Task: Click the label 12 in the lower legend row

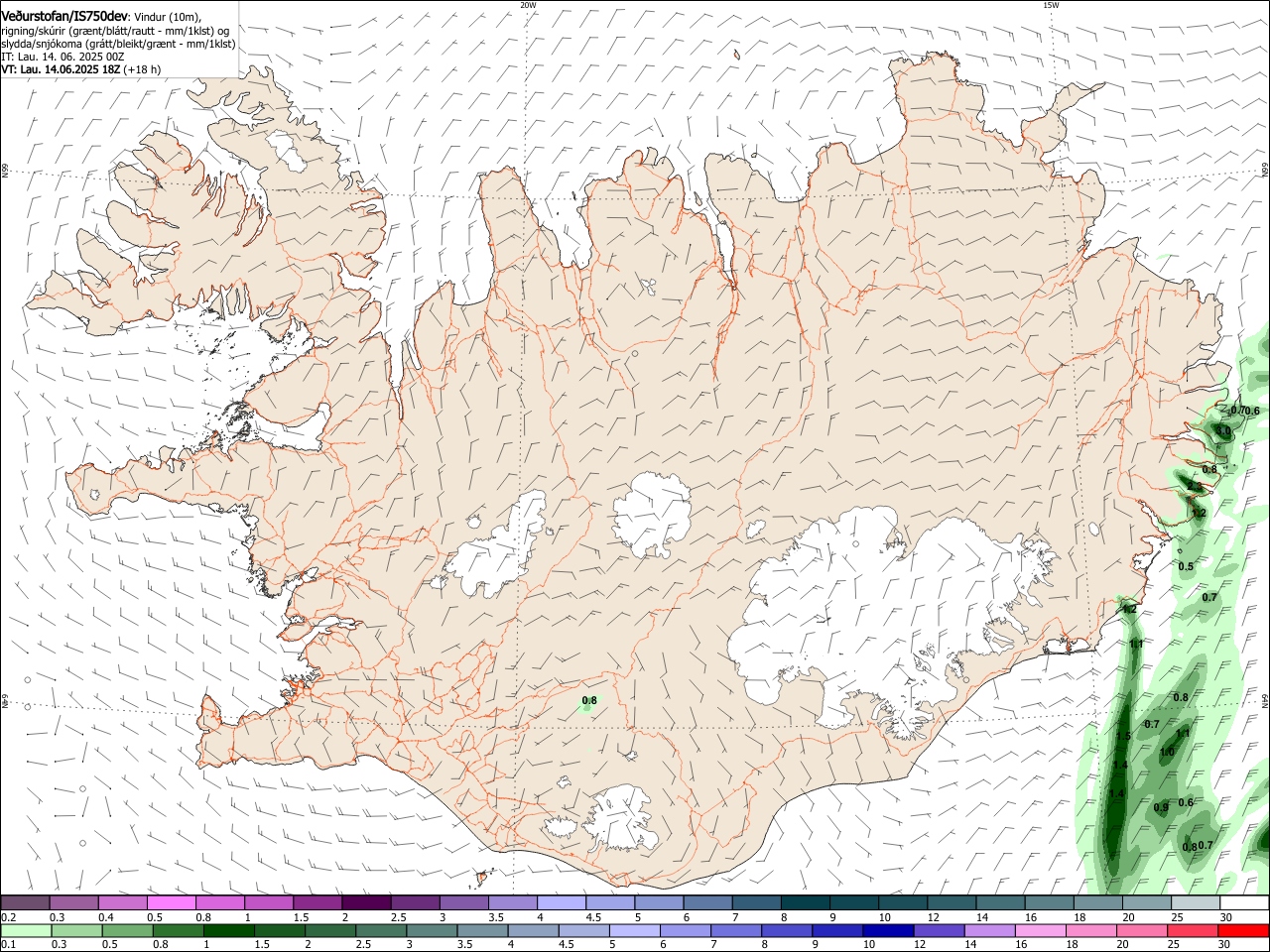Action: (x=920, y=945)
